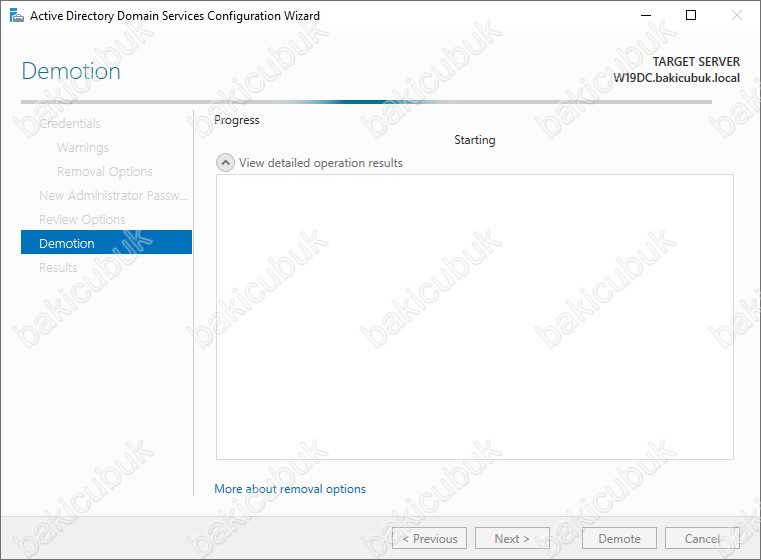The image size is (761, 560).
Task: Select New Administrator Password step
Action: point(113,196)
